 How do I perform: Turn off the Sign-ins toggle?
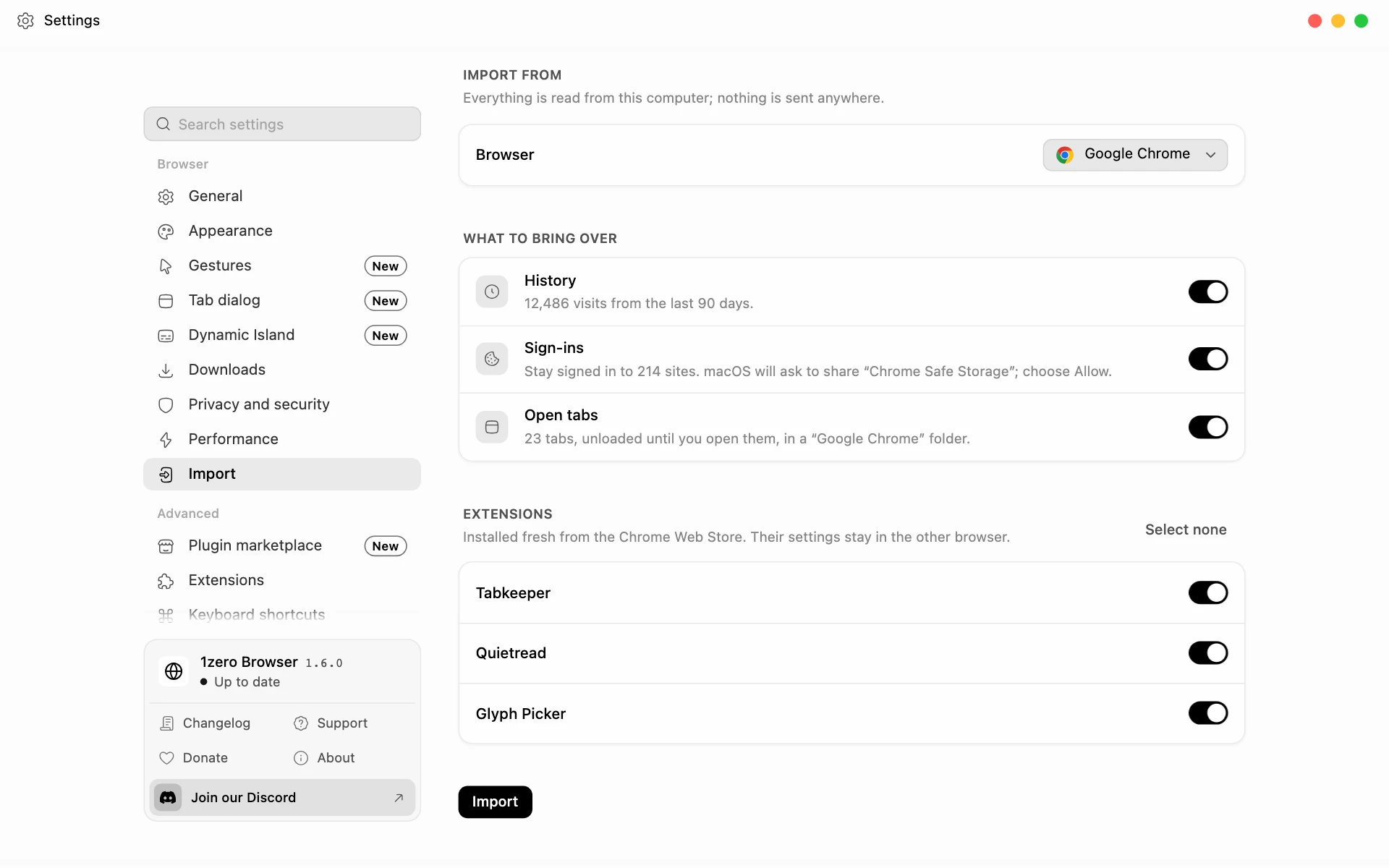point(1208,359)
